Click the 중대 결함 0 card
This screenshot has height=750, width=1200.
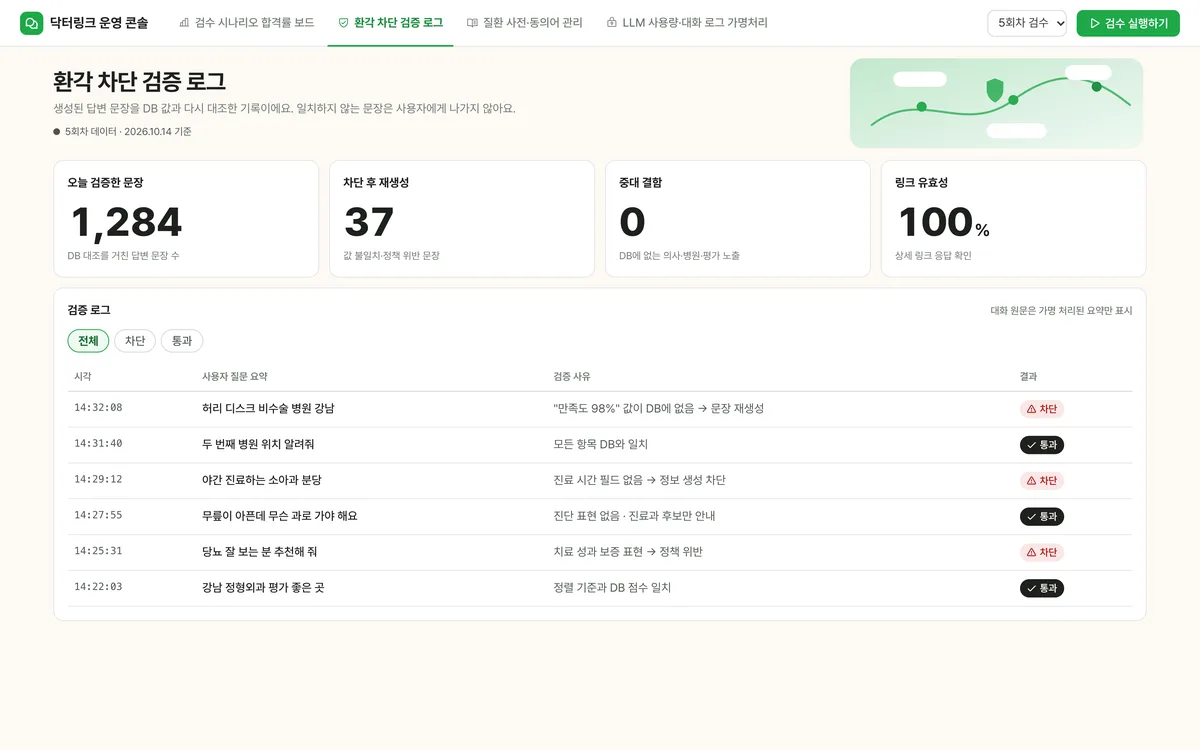[x=738, y=219]
